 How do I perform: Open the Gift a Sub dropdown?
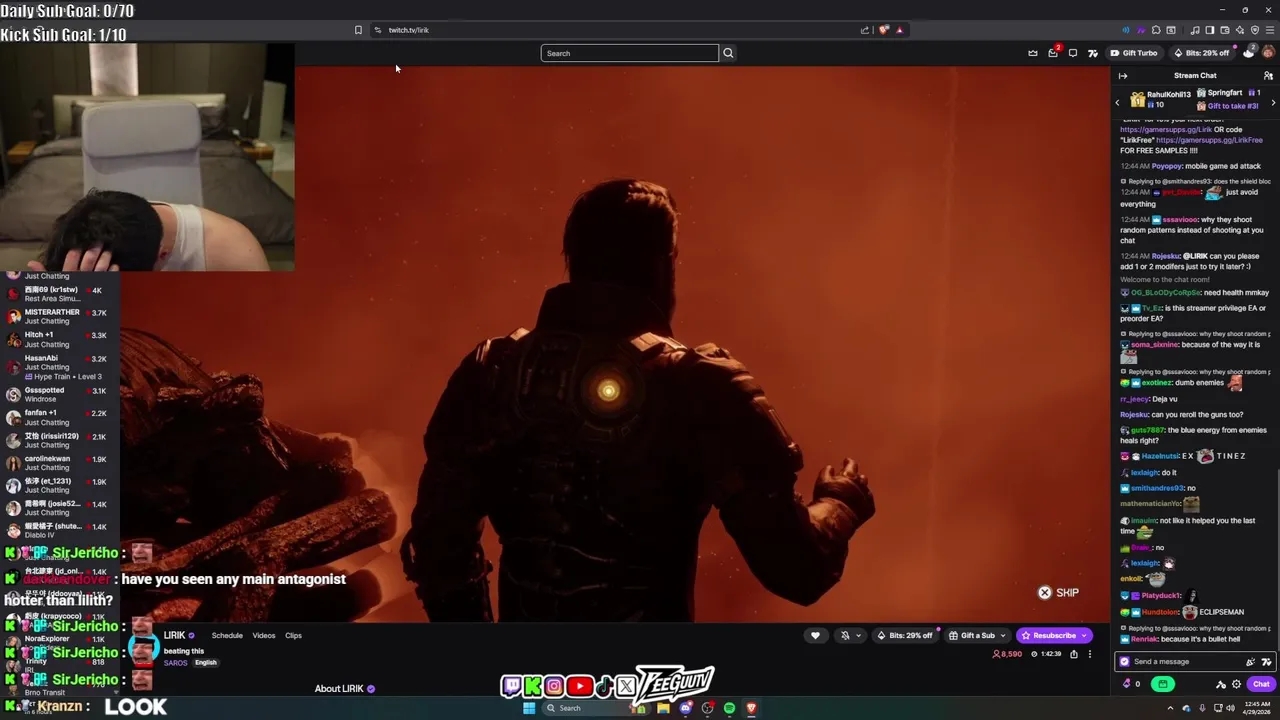[x=977, y=636]
